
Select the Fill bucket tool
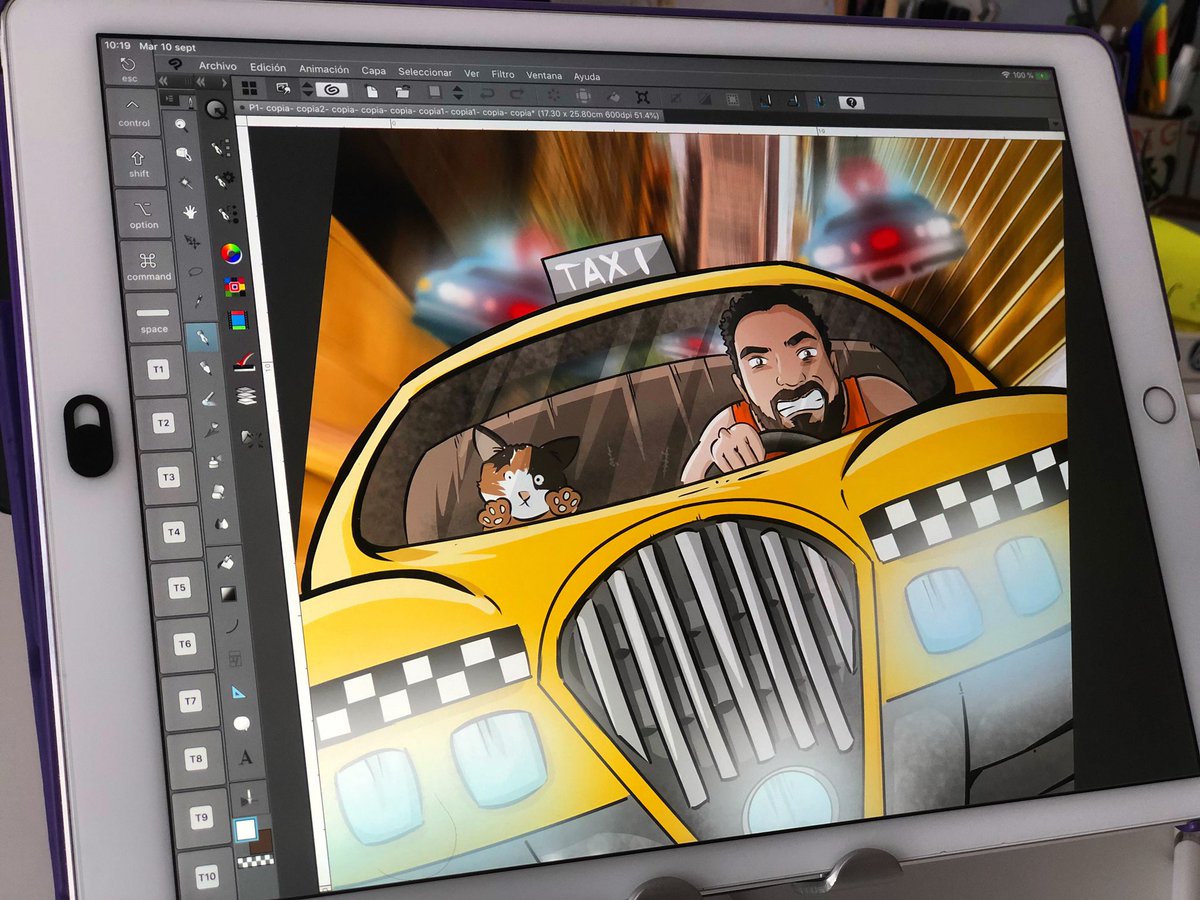(x=225, y=563)
